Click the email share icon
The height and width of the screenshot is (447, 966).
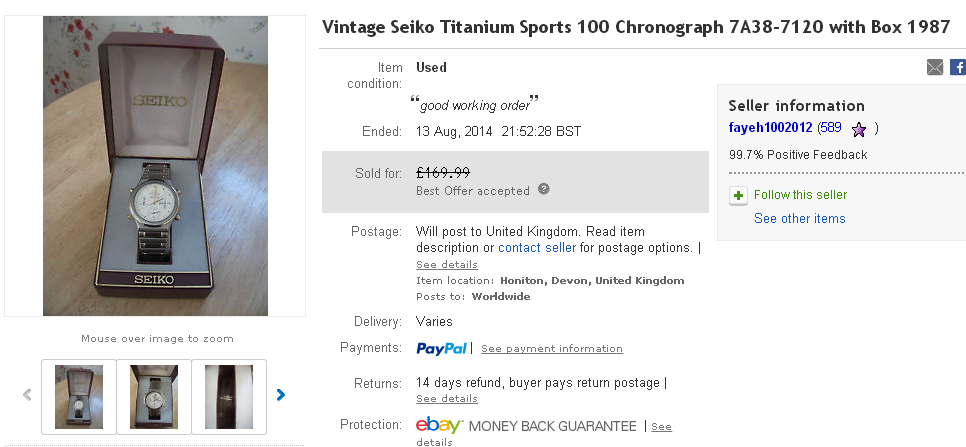tap(935, 67)
